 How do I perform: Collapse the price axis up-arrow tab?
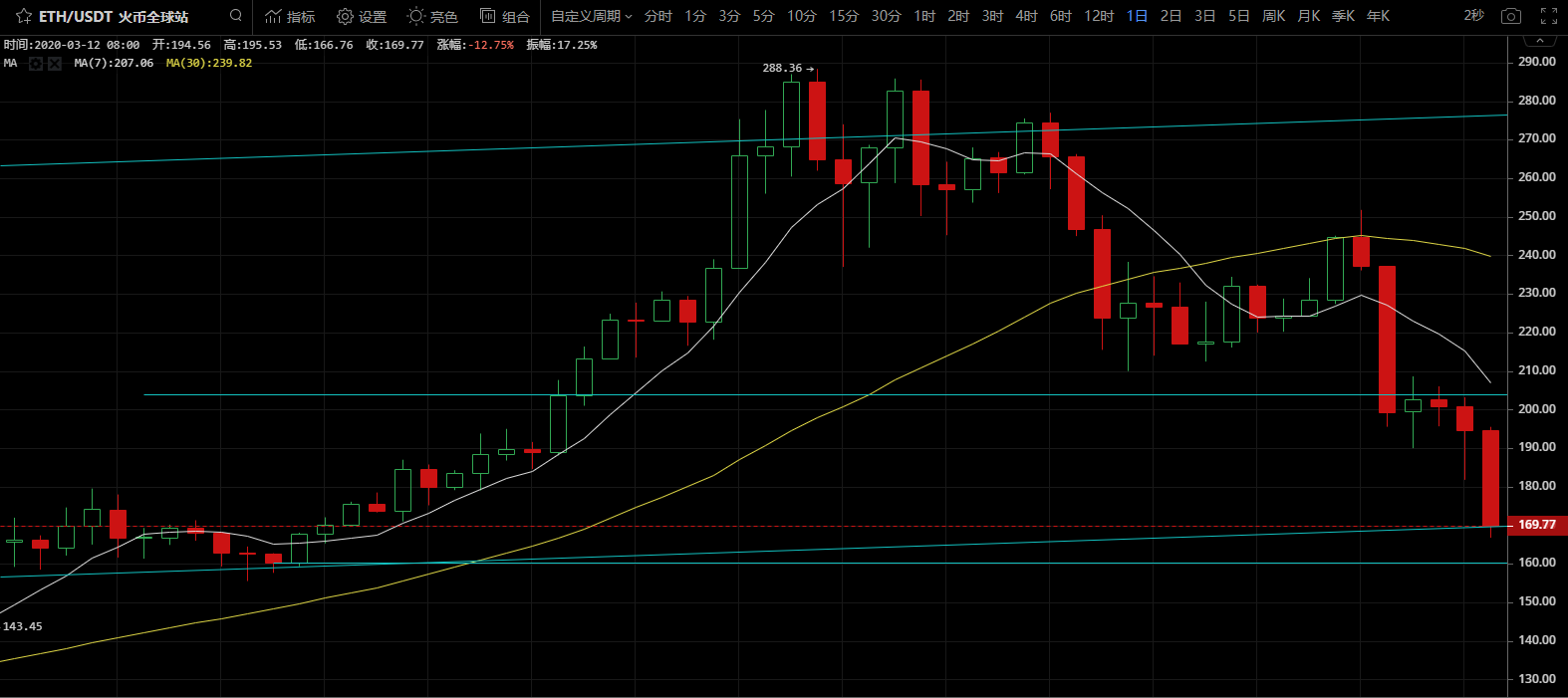coord(1539,41)
